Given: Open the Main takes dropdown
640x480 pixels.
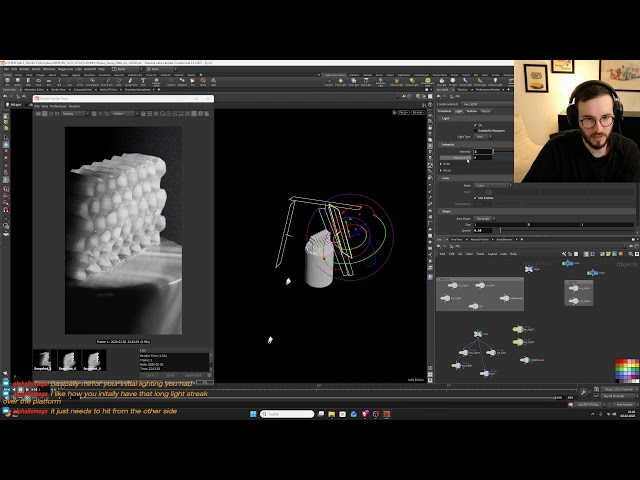Looking at the screenshot, I should 161,69.
